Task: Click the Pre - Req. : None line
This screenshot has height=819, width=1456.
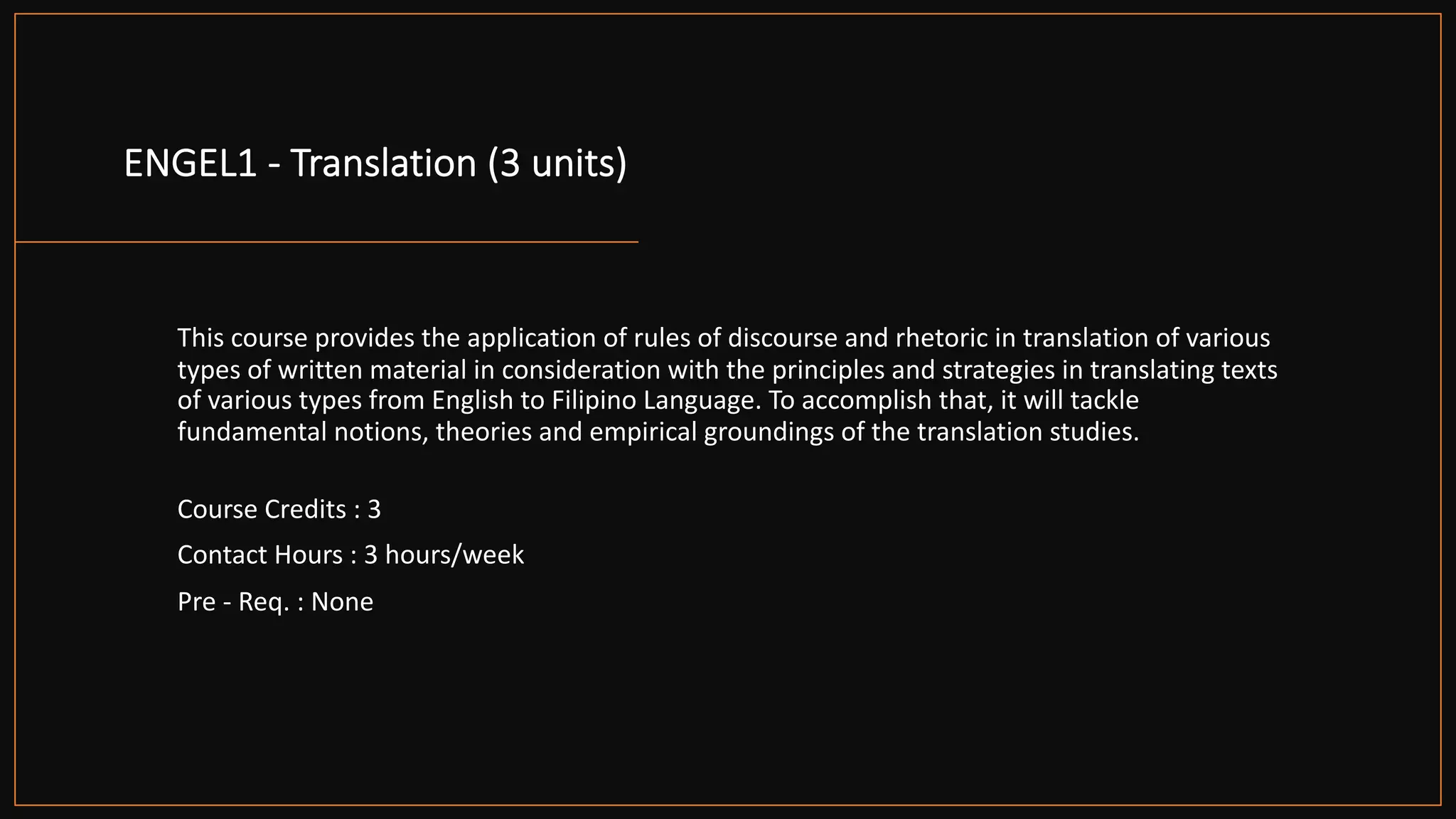Action: coord(275,602)
